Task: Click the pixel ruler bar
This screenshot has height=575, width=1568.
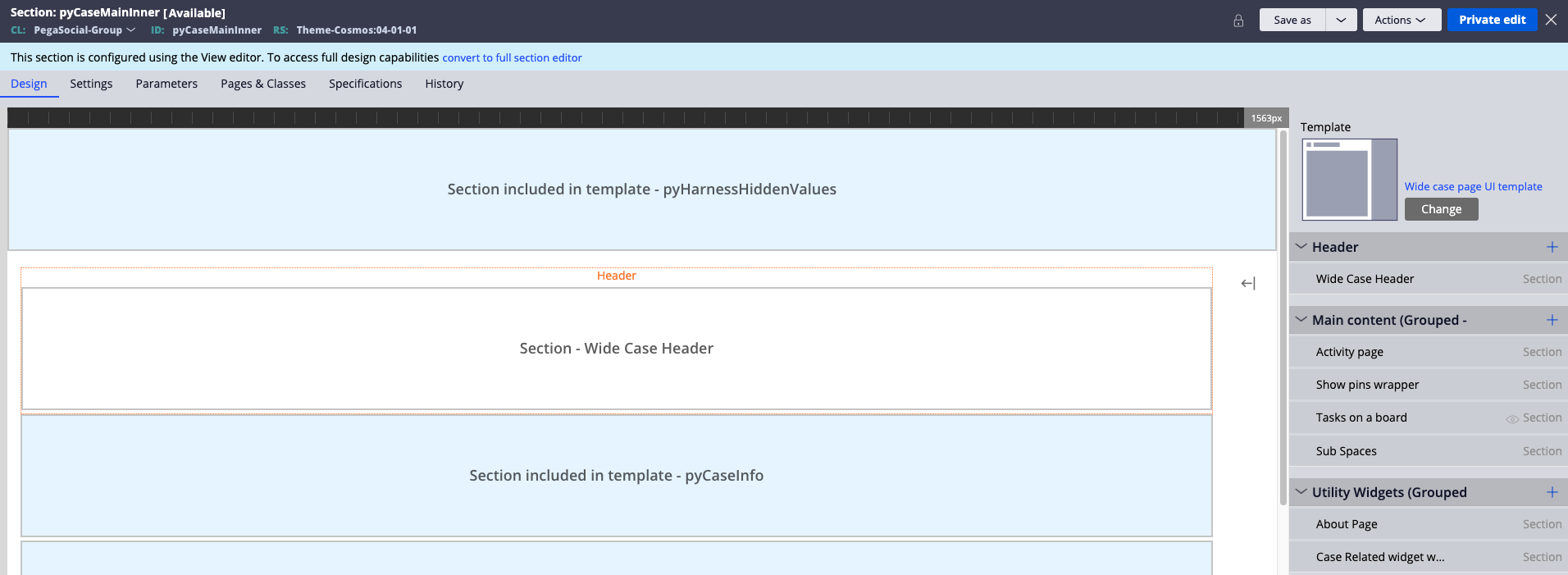Action: point(625,118)
